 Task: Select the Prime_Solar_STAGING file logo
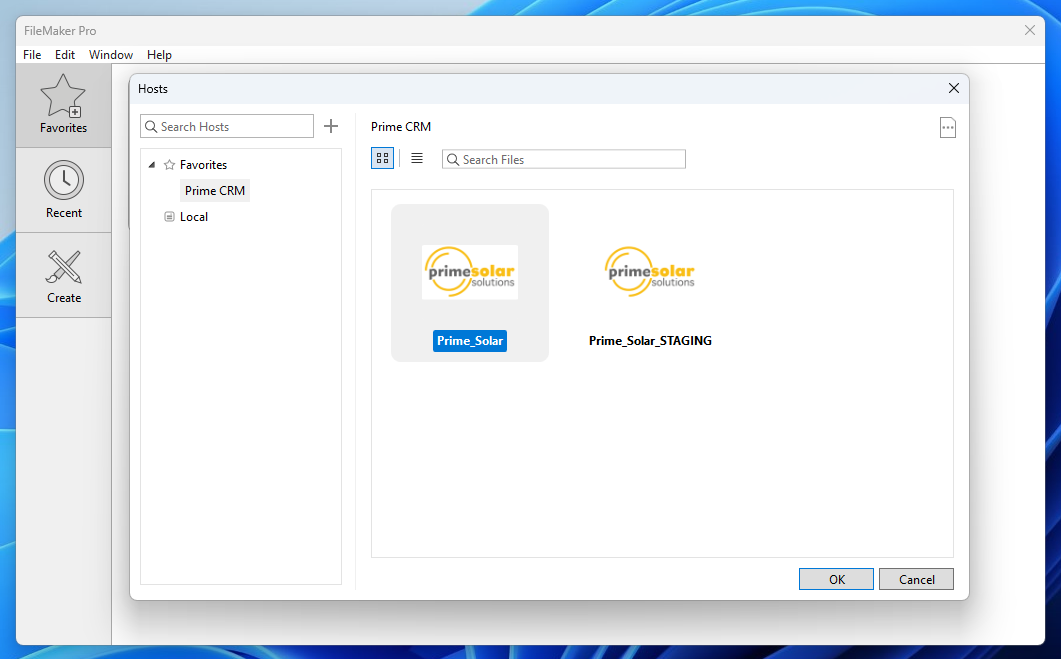click(x=650, y=271)
